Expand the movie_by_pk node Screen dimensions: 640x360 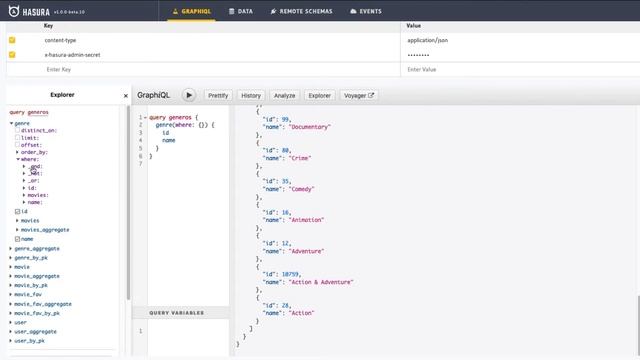click(11, 285)
